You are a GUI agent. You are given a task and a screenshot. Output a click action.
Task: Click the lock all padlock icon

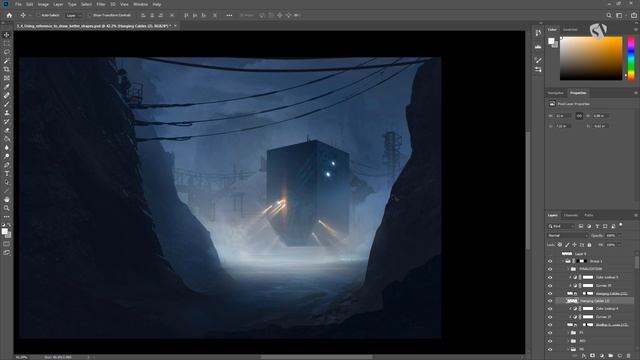click(589, 245)
